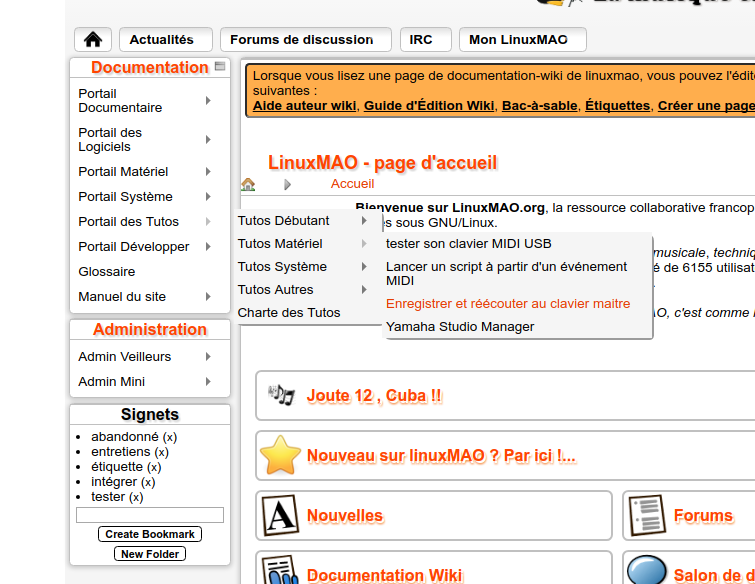Click the document list icon beside Forums
The height and width of the screenshot is (584, 755).
[648, 515]
